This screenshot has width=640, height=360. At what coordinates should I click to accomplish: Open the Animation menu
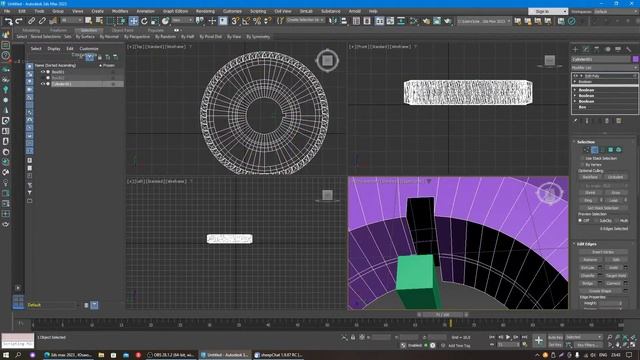coord(145,11)
